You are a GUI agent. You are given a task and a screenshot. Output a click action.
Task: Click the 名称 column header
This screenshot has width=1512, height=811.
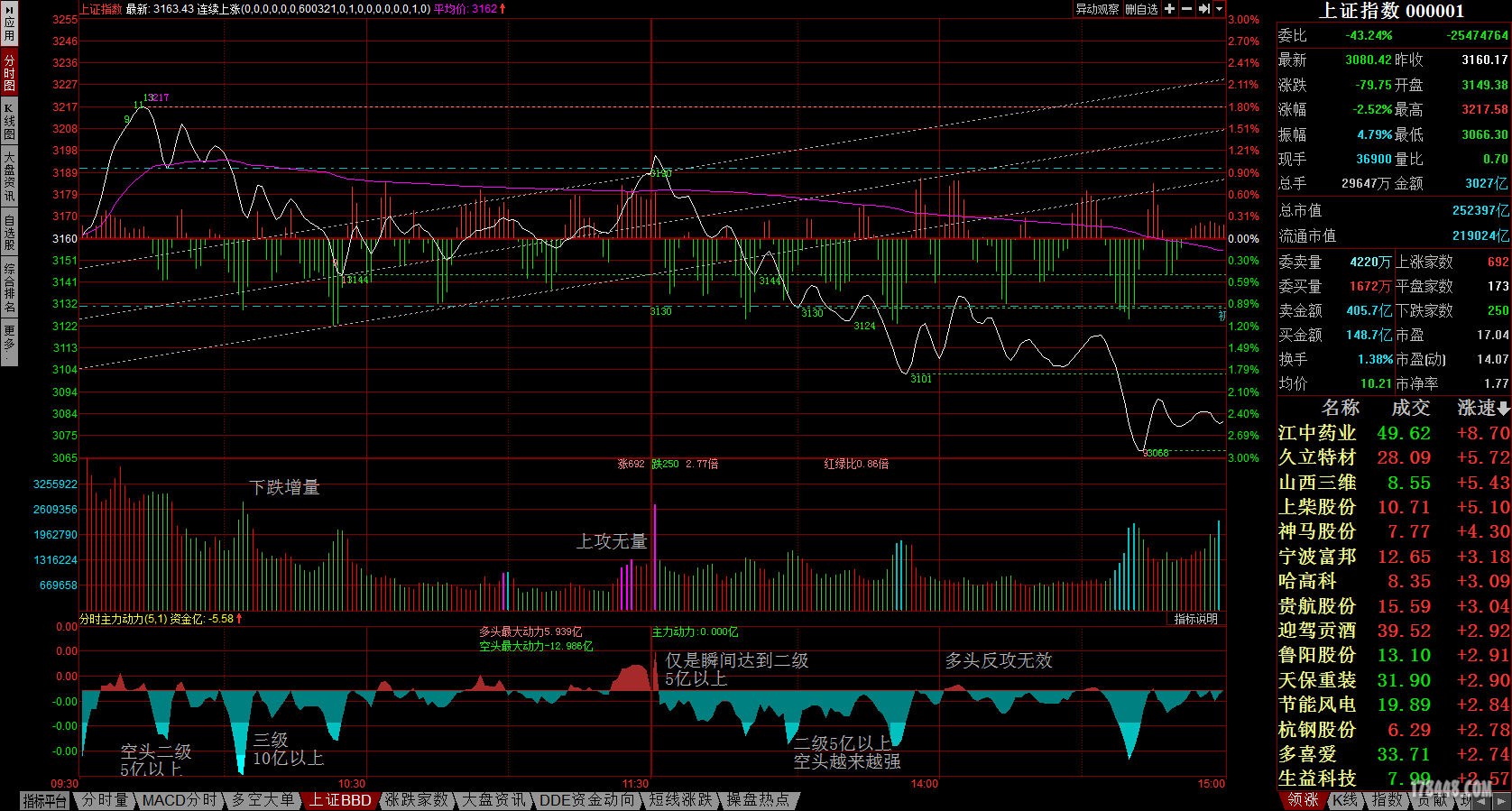(1340, 408)
